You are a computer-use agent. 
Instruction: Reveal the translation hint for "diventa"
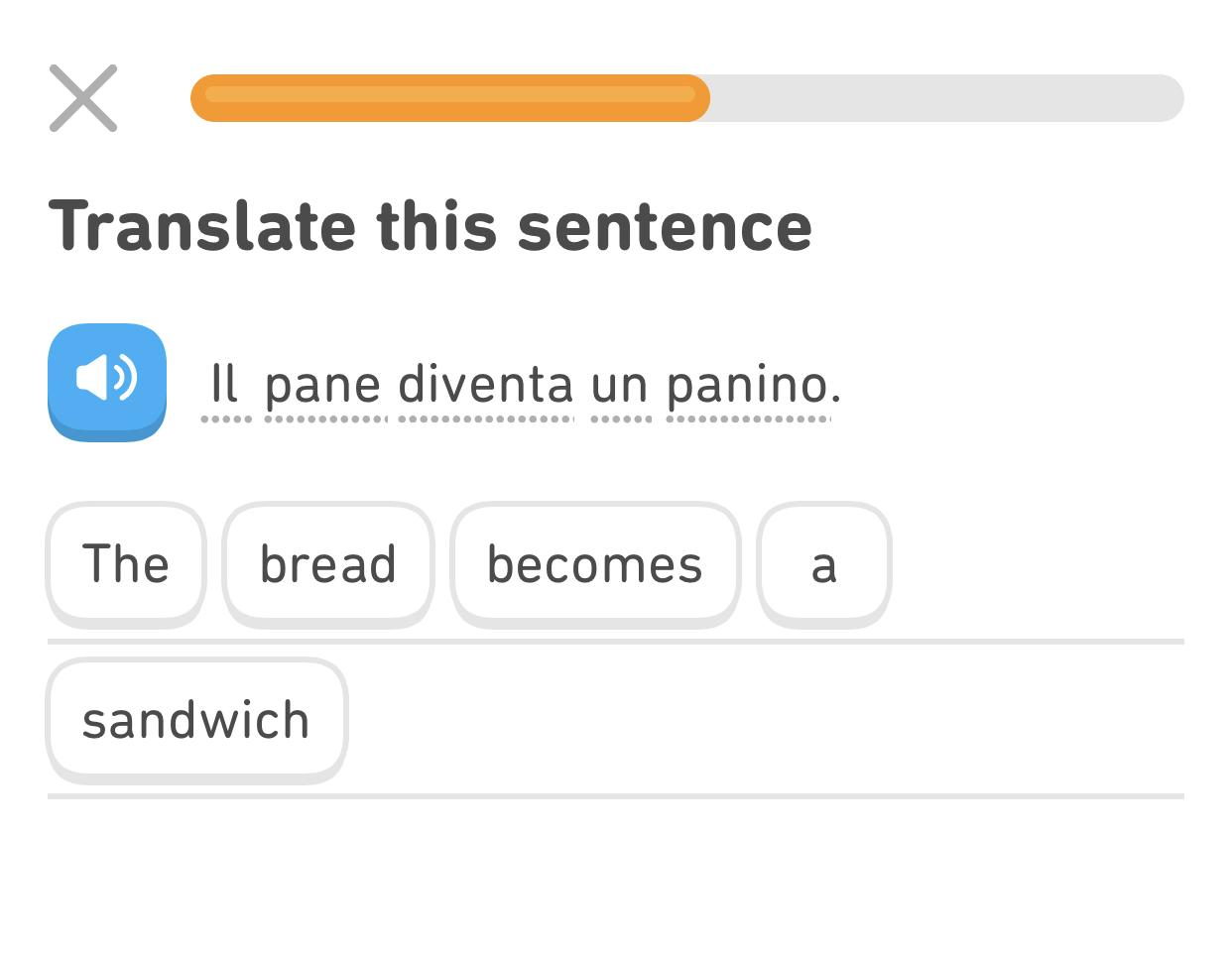coord(486,385)
